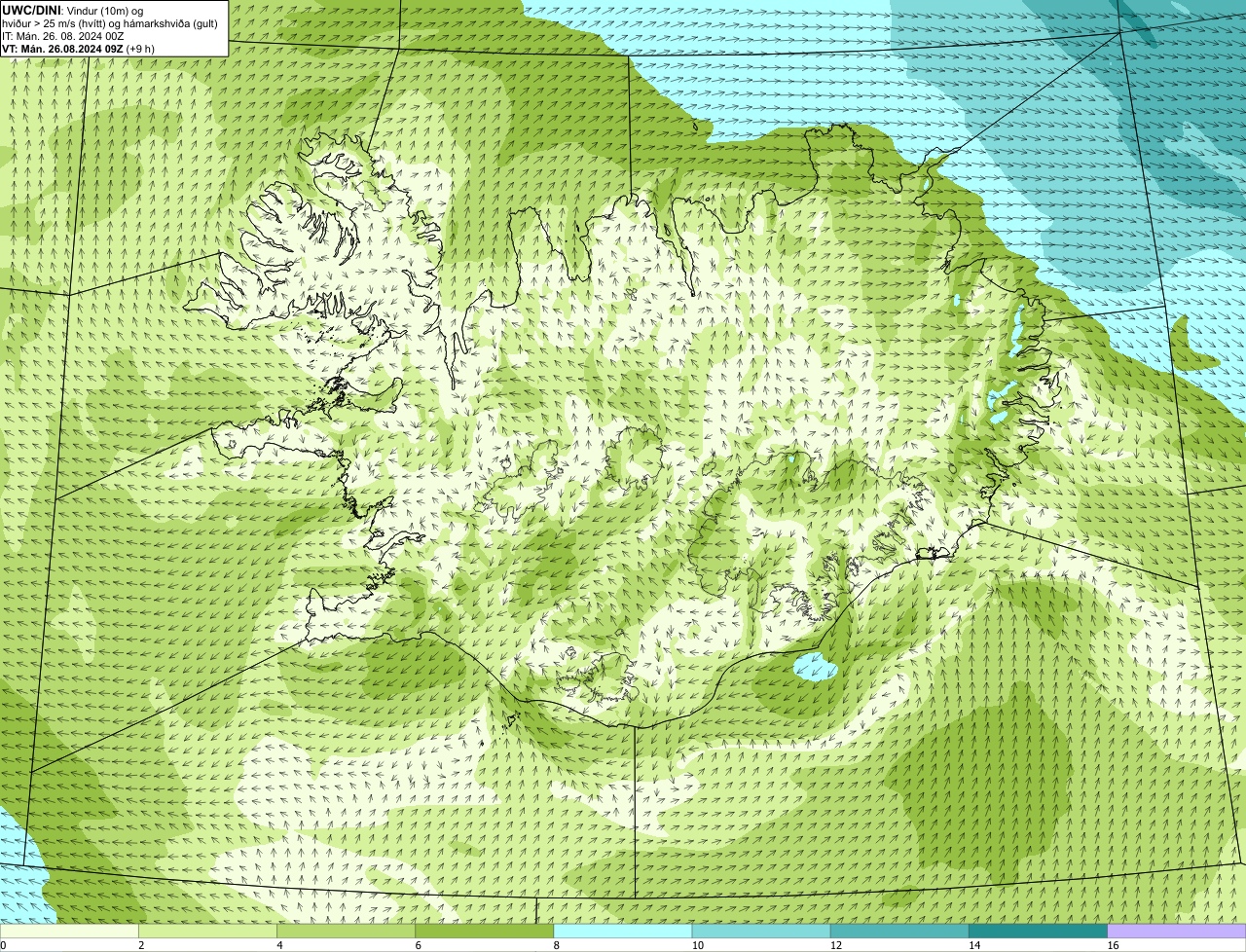Click the pale cream 0–2 m/s color swatch
This screenshot has height=952, width=1246.
coord(69,932)
